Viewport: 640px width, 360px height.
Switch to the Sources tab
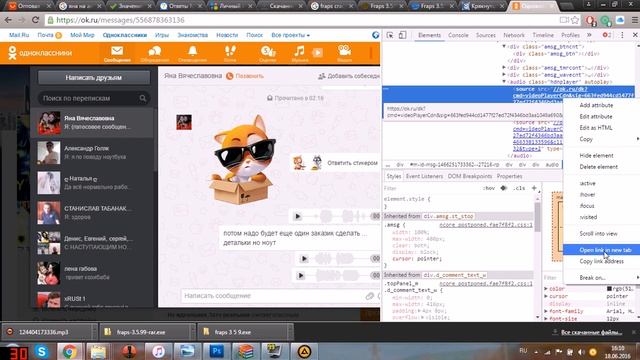click(486, 35)
